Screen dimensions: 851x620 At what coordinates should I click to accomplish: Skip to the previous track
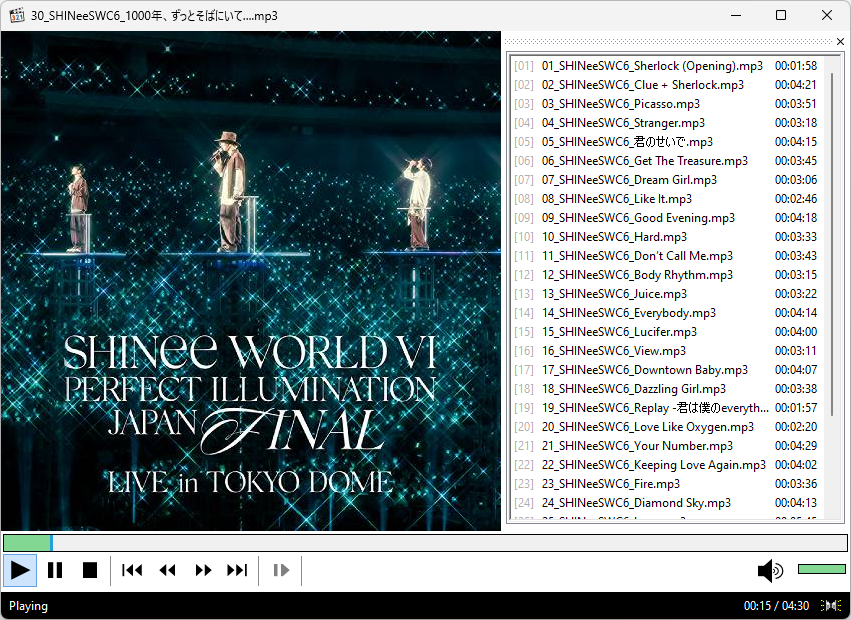[132, 570]
